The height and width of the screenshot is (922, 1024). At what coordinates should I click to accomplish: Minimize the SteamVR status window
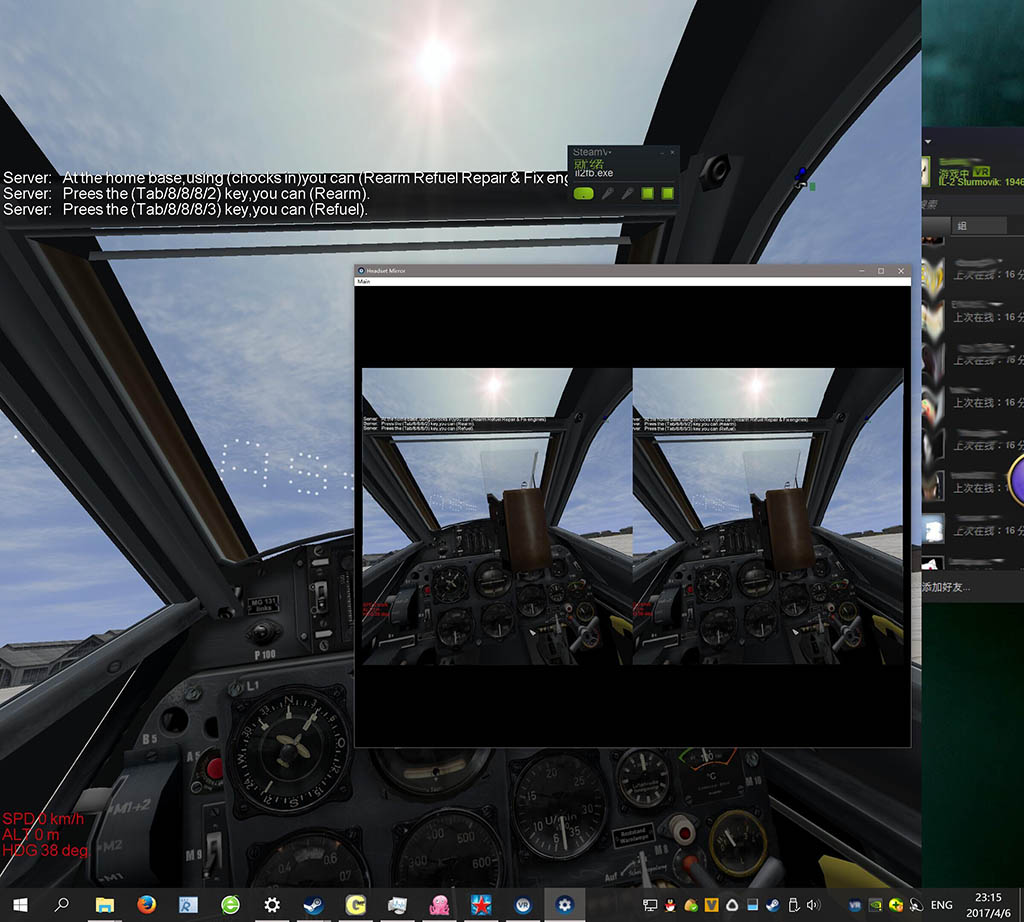662,153
